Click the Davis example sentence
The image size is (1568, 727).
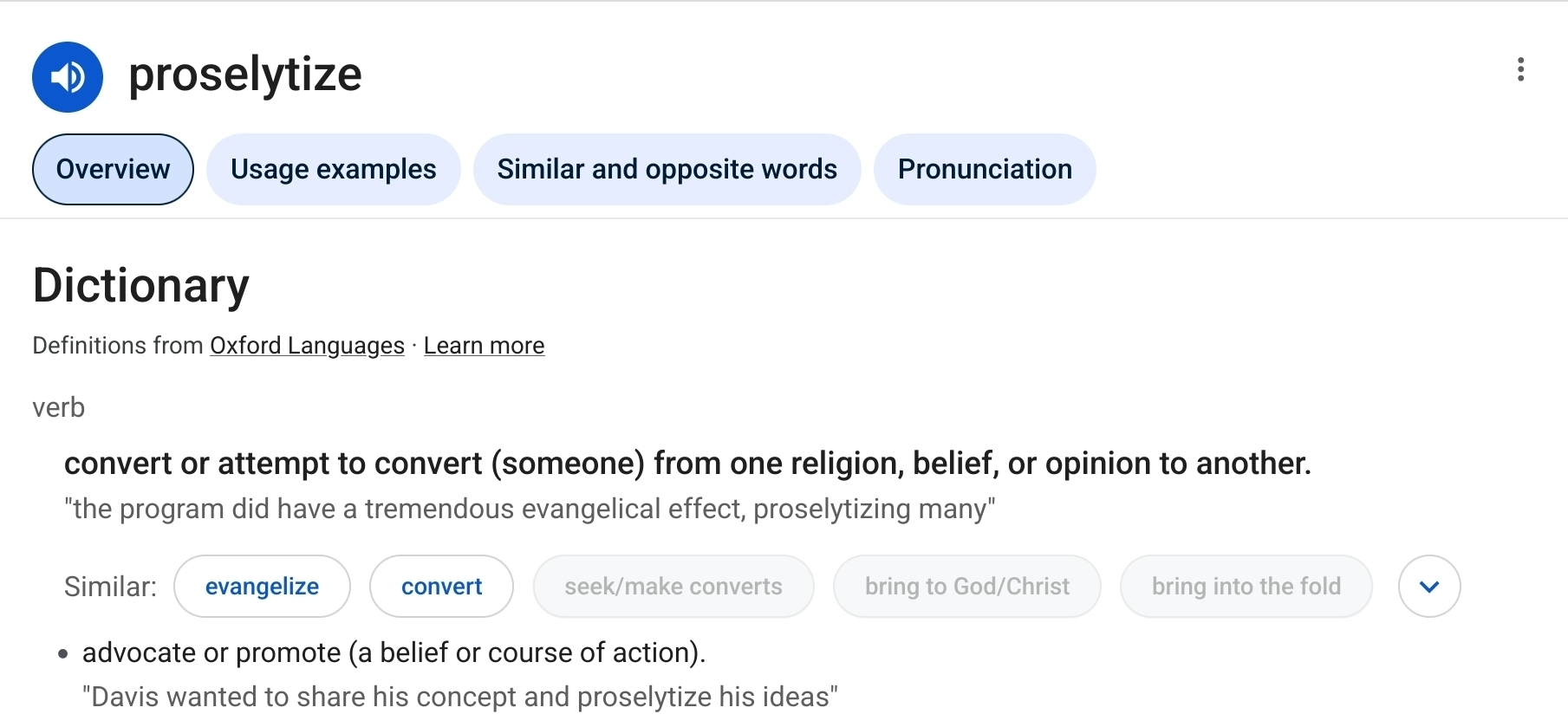[460, 697]
